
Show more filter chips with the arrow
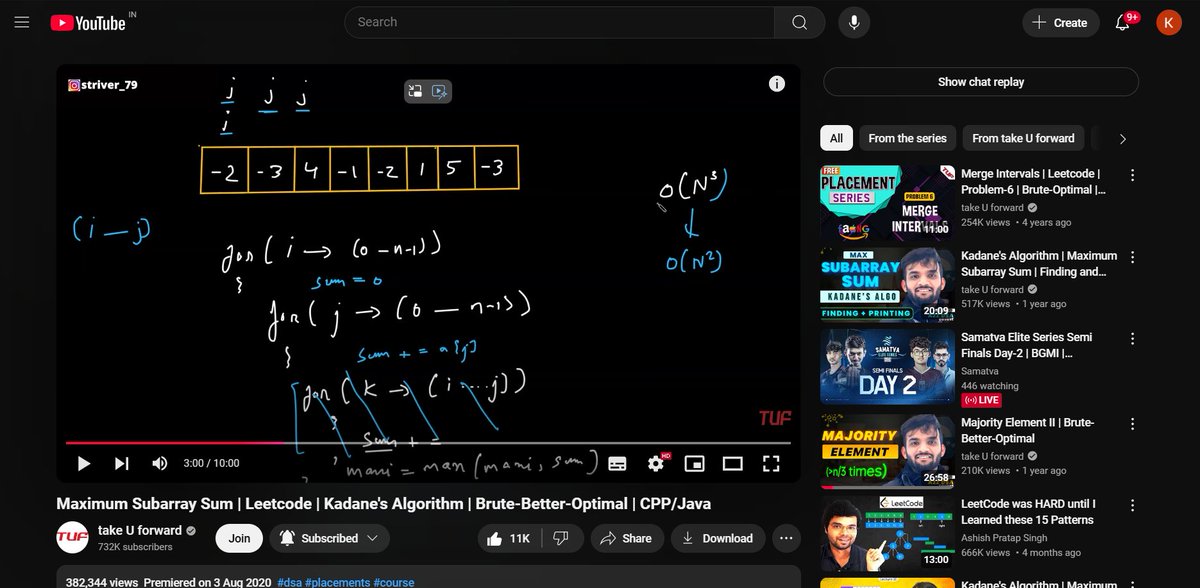(1122, 138)
